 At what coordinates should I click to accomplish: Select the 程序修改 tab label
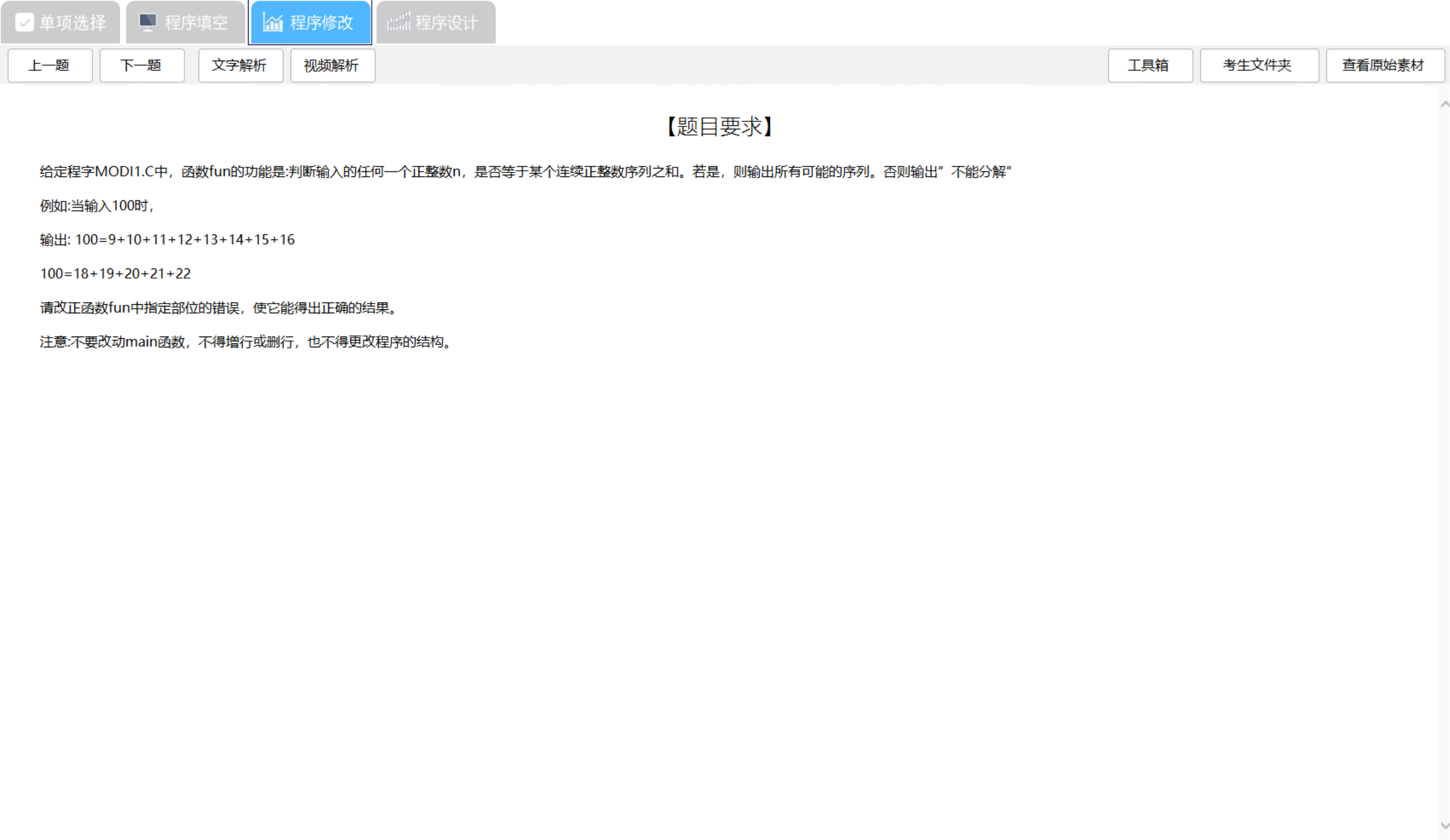pos(321,23)
